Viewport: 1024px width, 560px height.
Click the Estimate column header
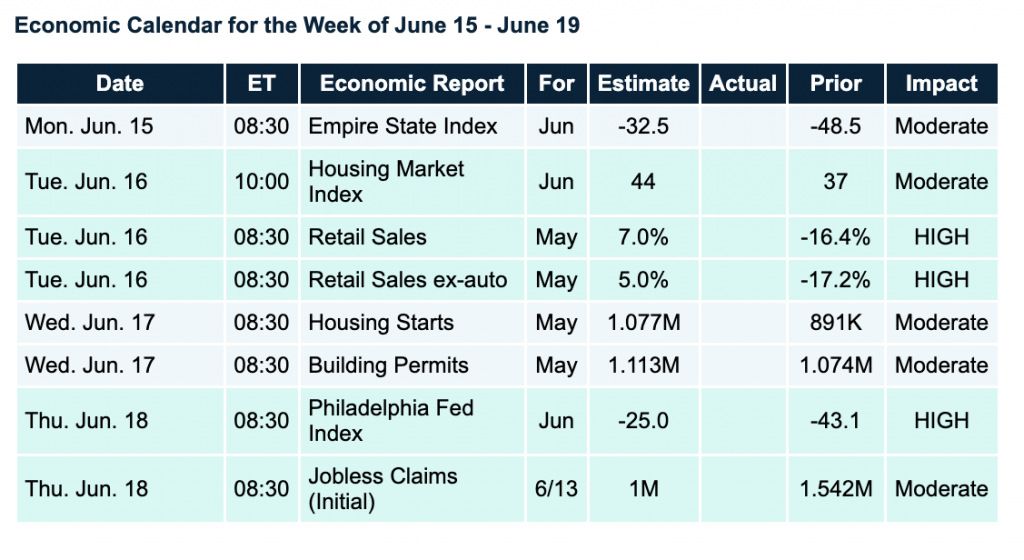pos(643,84)
